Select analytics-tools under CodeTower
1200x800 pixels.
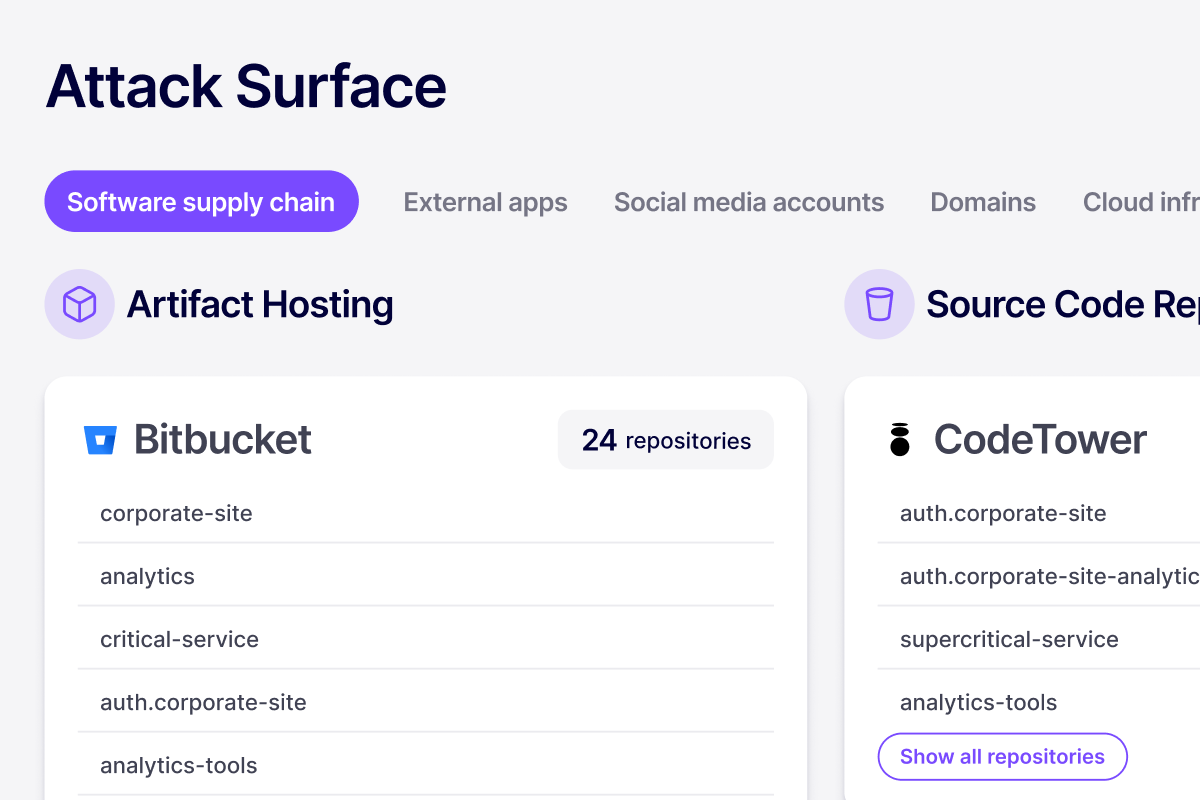978,702
